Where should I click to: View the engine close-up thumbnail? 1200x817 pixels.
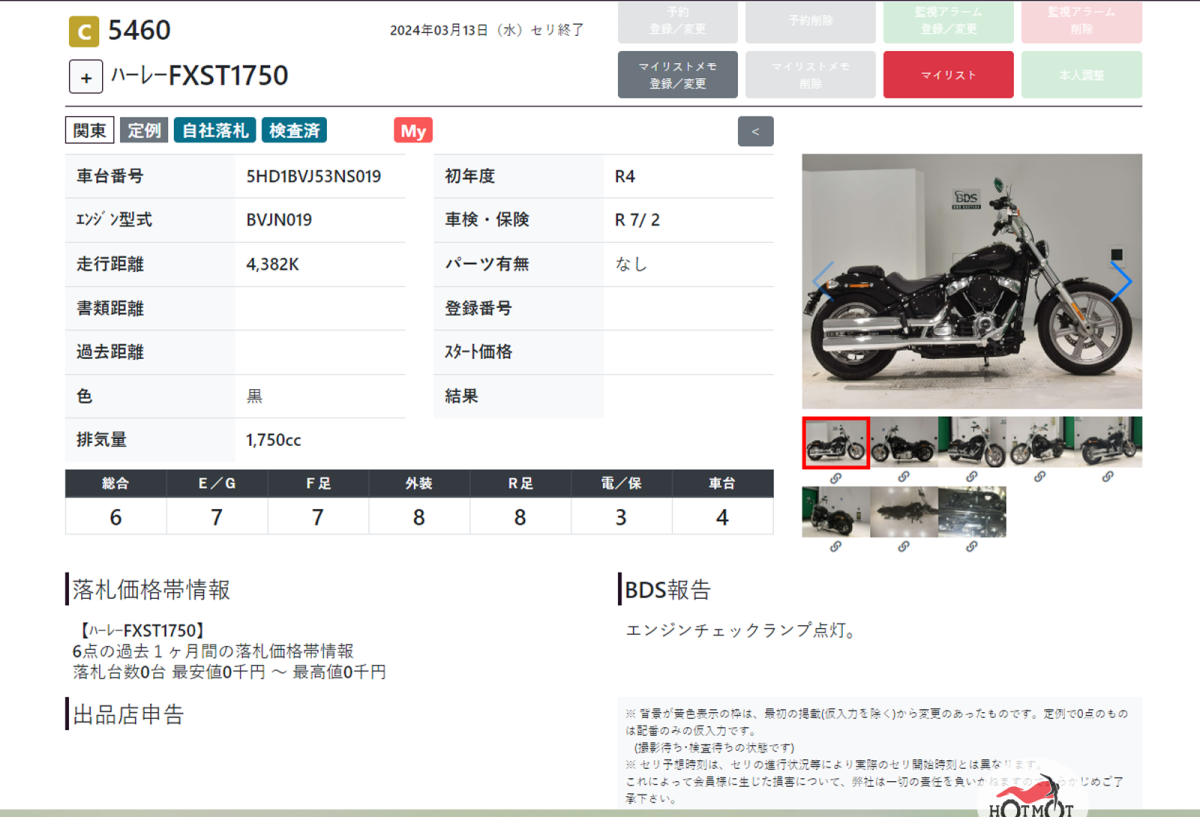click(972, 512)
